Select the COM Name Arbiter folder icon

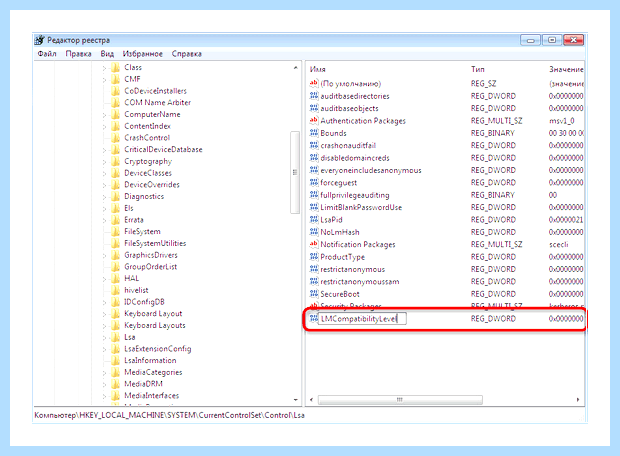point(115,102)
